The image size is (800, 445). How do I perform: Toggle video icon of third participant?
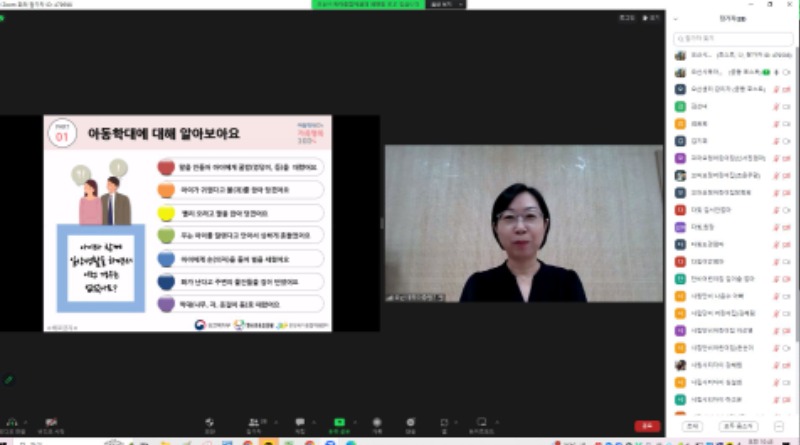787,89
